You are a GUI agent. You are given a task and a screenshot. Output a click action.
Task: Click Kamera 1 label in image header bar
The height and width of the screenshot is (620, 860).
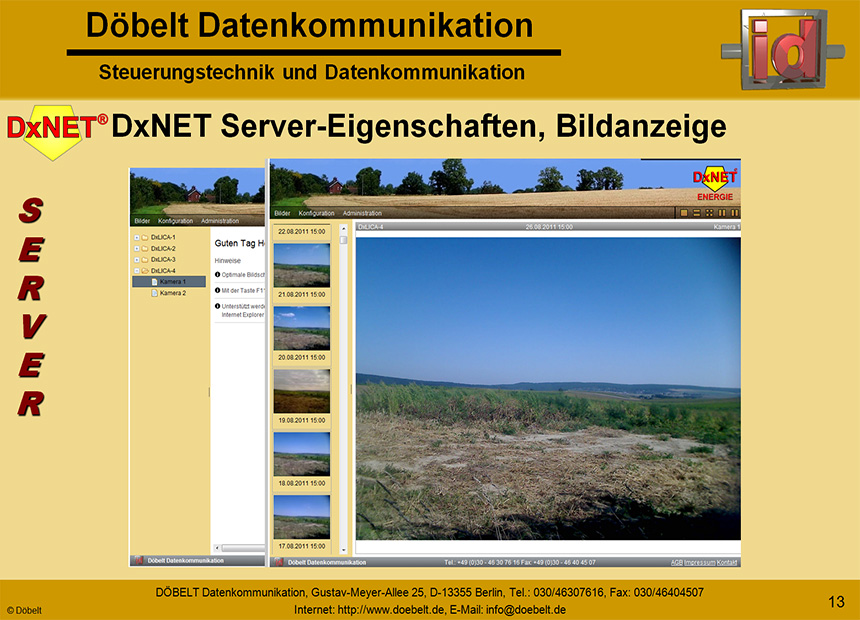click(x=727, y=227)
